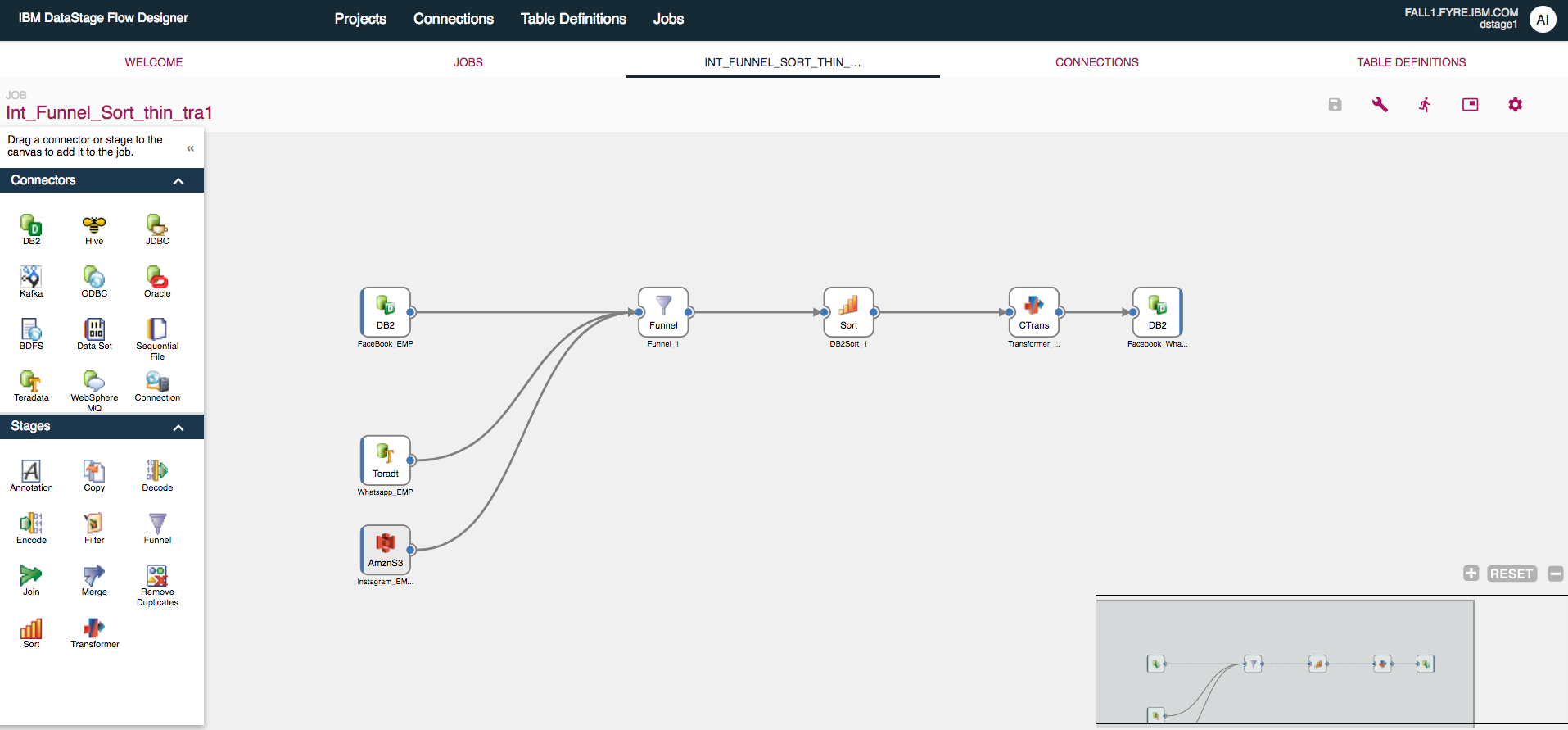
Task: Select the BDFS connector icon
Action: point(31,329)
